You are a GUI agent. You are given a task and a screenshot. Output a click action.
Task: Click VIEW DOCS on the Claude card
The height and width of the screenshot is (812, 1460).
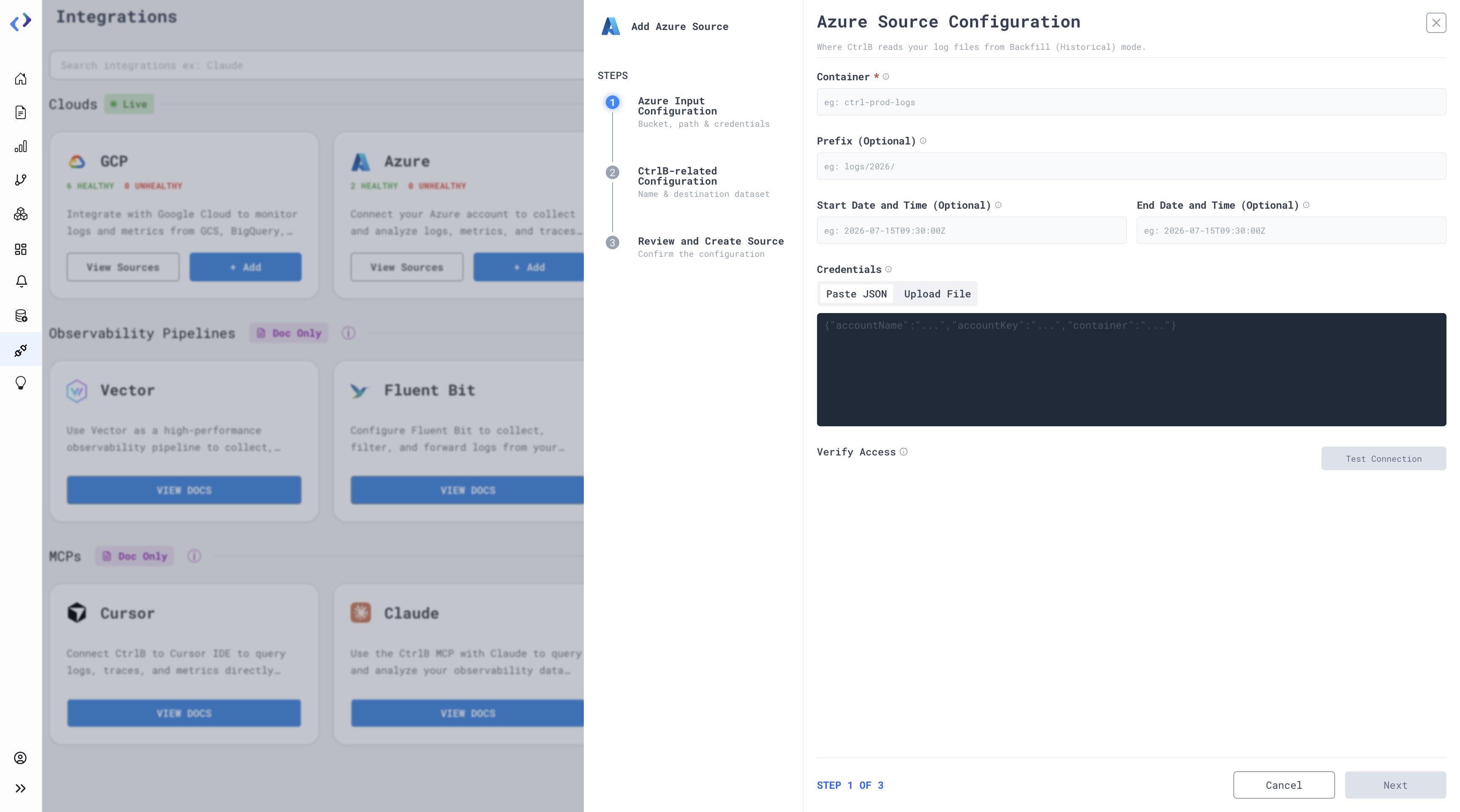pyautogui.click(x=468, y=713)
